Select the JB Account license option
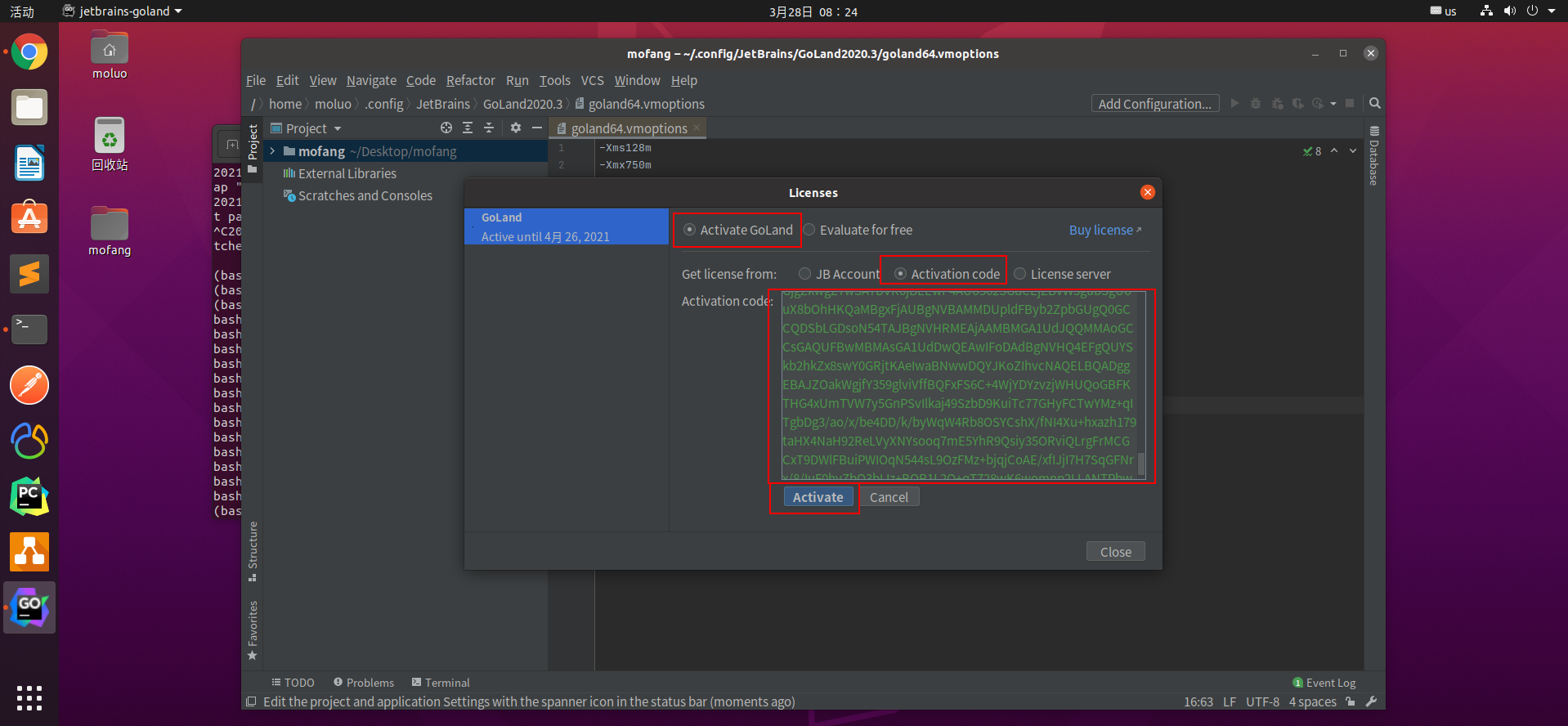The width and height of the screenshot is (1568, 726). click(x=805, y=274)
